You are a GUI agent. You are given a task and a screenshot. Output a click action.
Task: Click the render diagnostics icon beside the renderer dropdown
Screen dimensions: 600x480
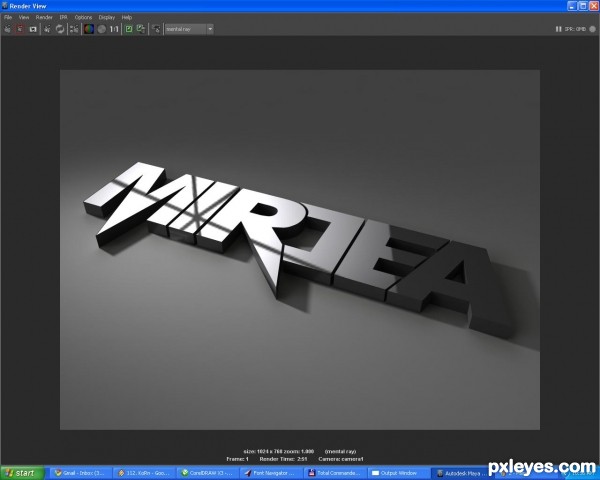156,29
